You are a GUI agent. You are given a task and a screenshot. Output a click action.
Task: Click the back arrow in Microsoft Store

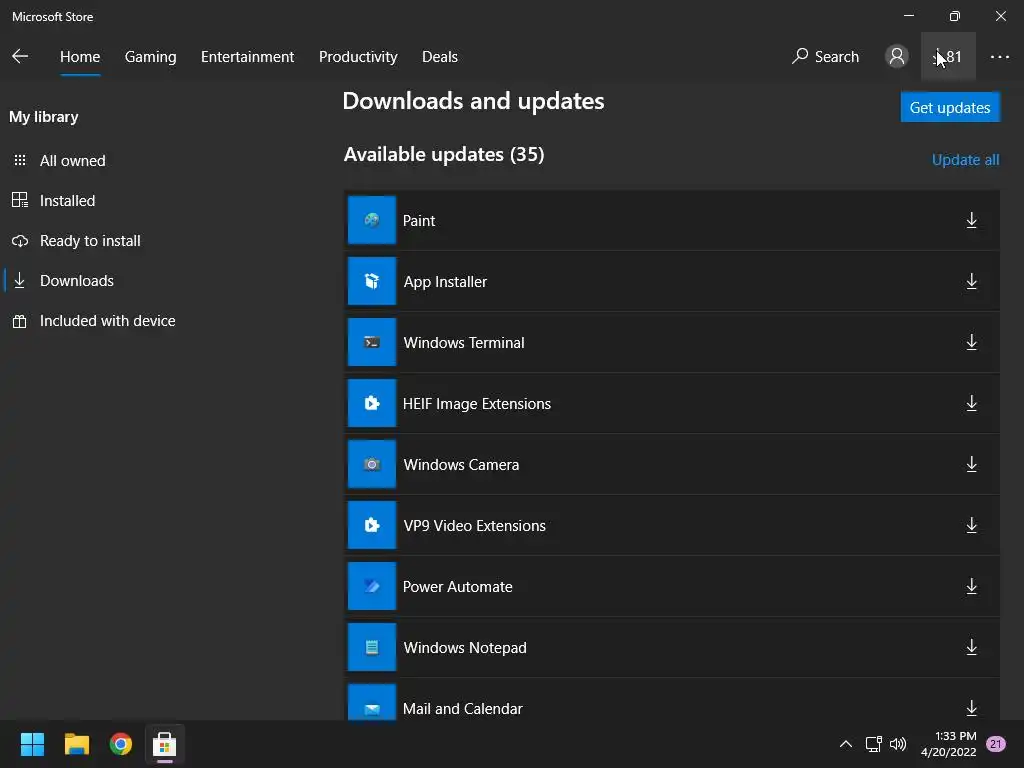tap(20, 57)
